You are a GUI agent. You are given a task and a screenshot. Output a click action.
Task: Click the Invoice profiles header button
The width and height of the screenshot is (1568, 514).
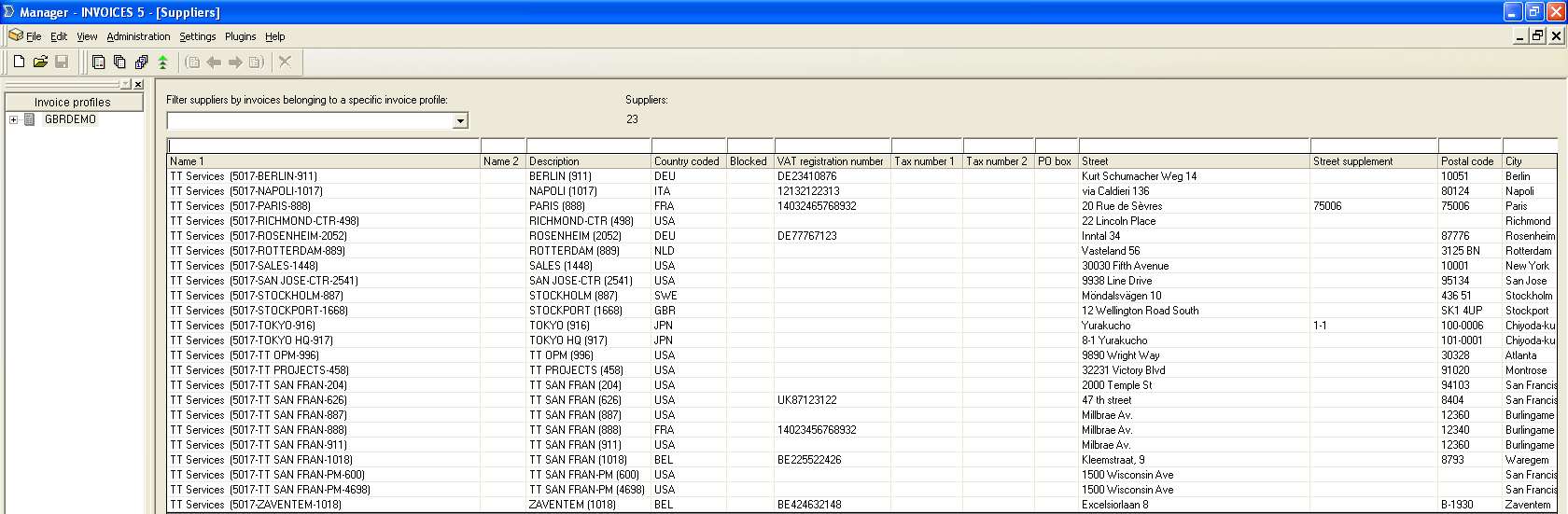click(73, 102)
